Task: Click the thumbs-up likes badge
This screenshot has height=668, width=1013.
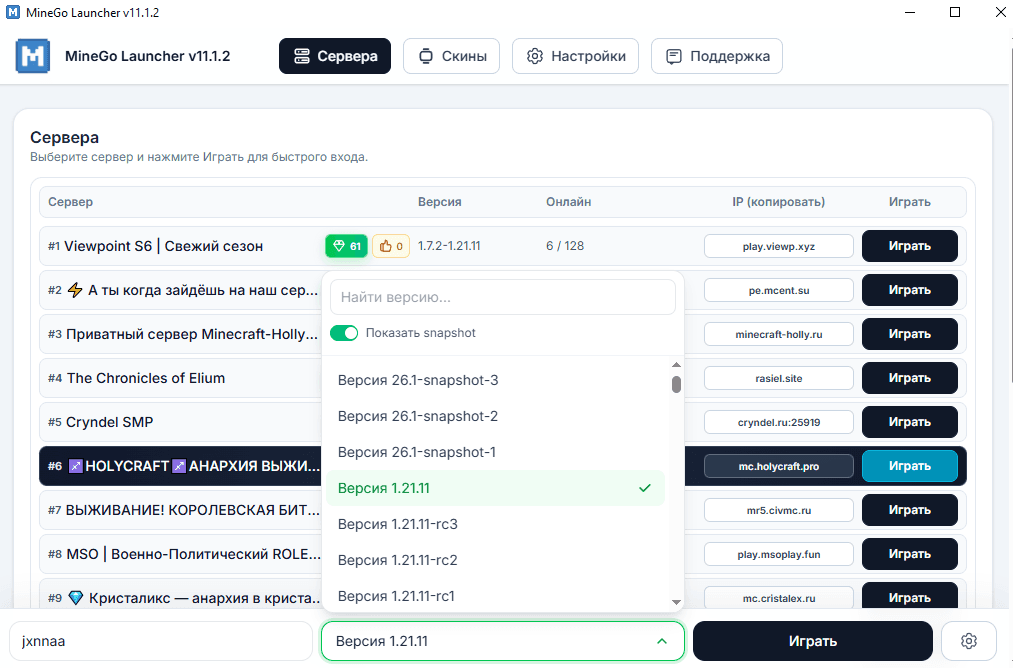Action: click(390, 246)
